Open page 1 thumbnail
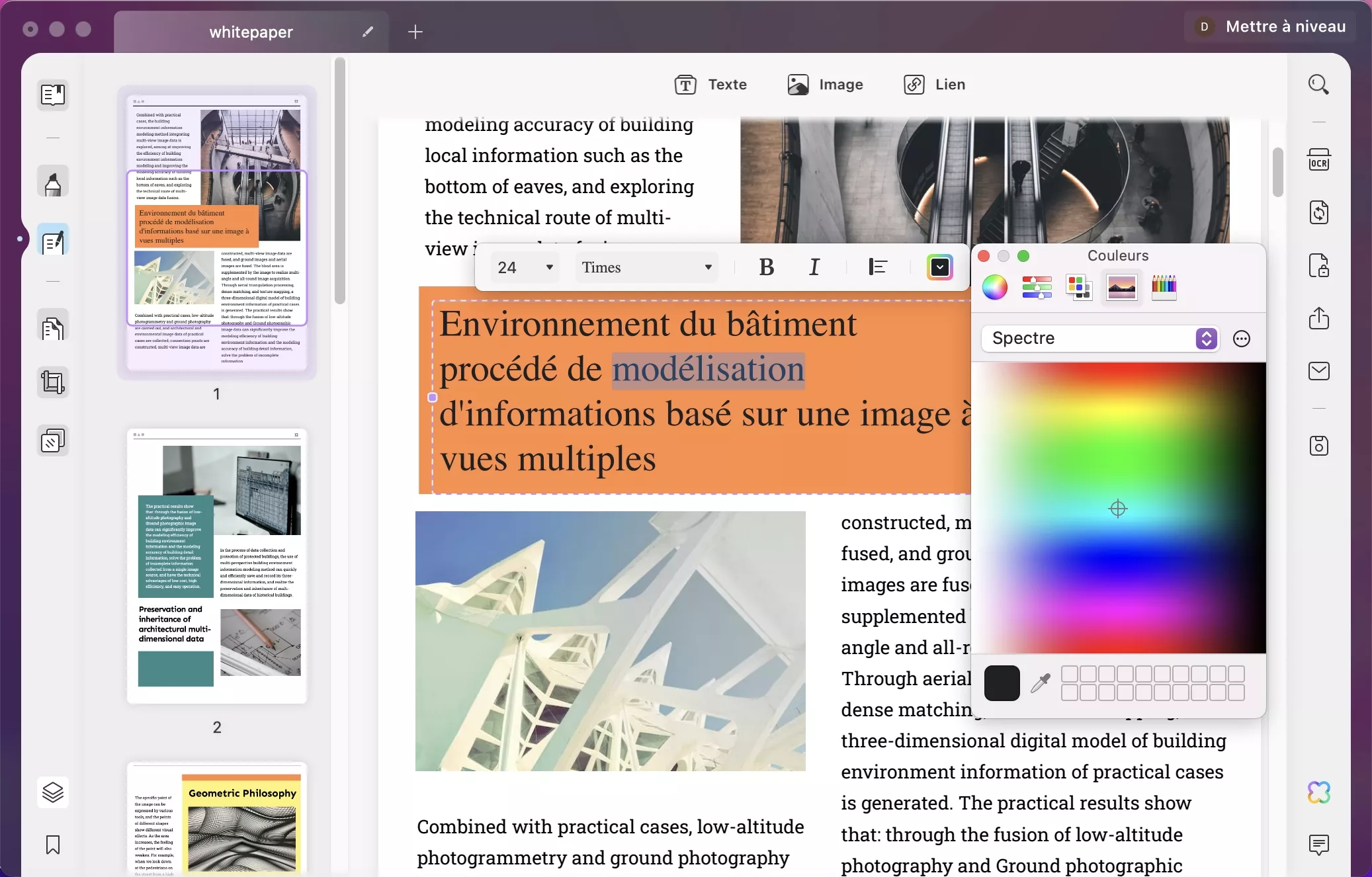Image resolution: width=1372 pixels, height=877 pixels. coord(217,231)
